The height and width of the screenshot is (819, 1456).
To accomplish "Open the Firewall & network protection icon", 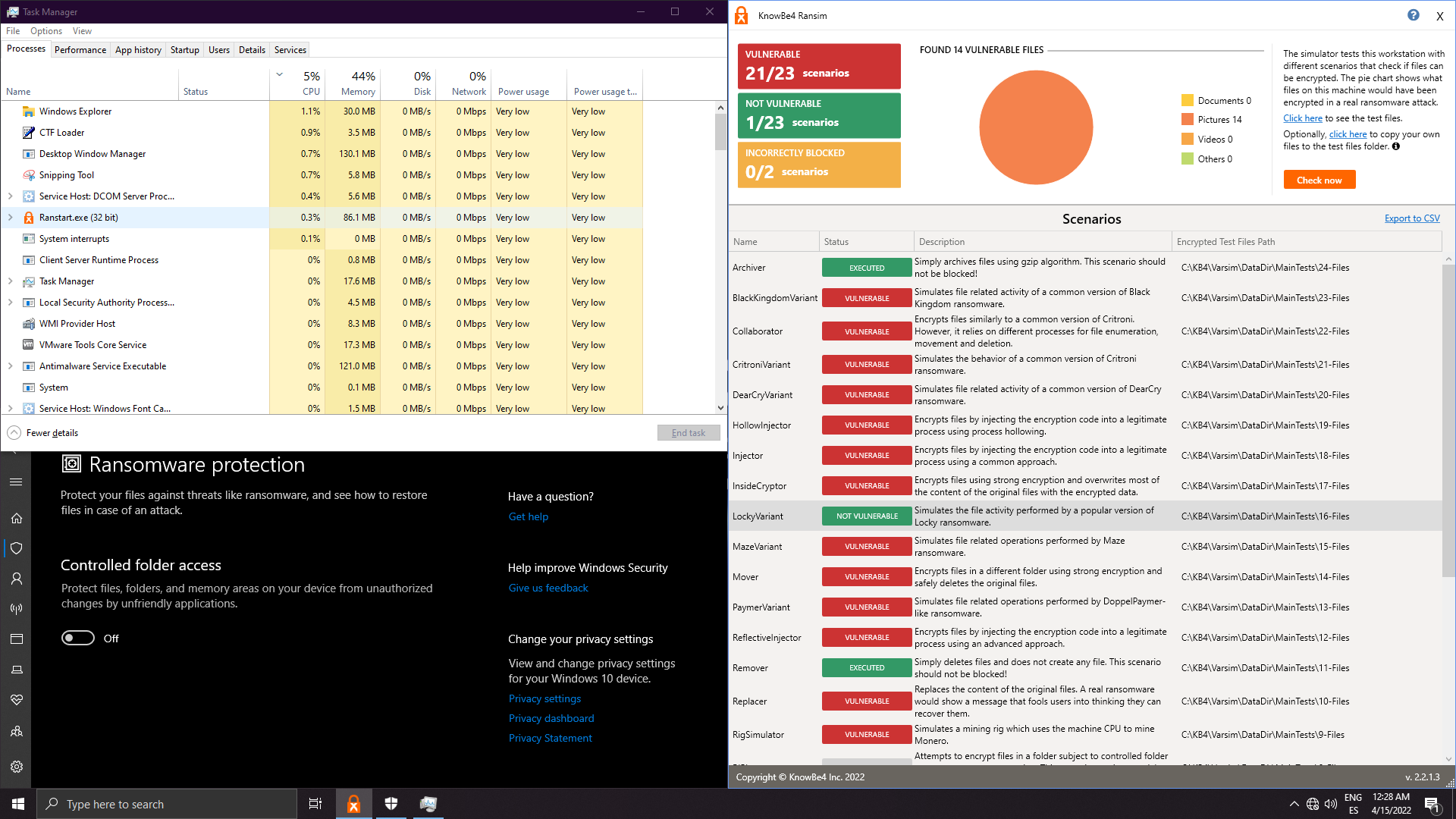I will pyautogui.click(x=17, y=609).
